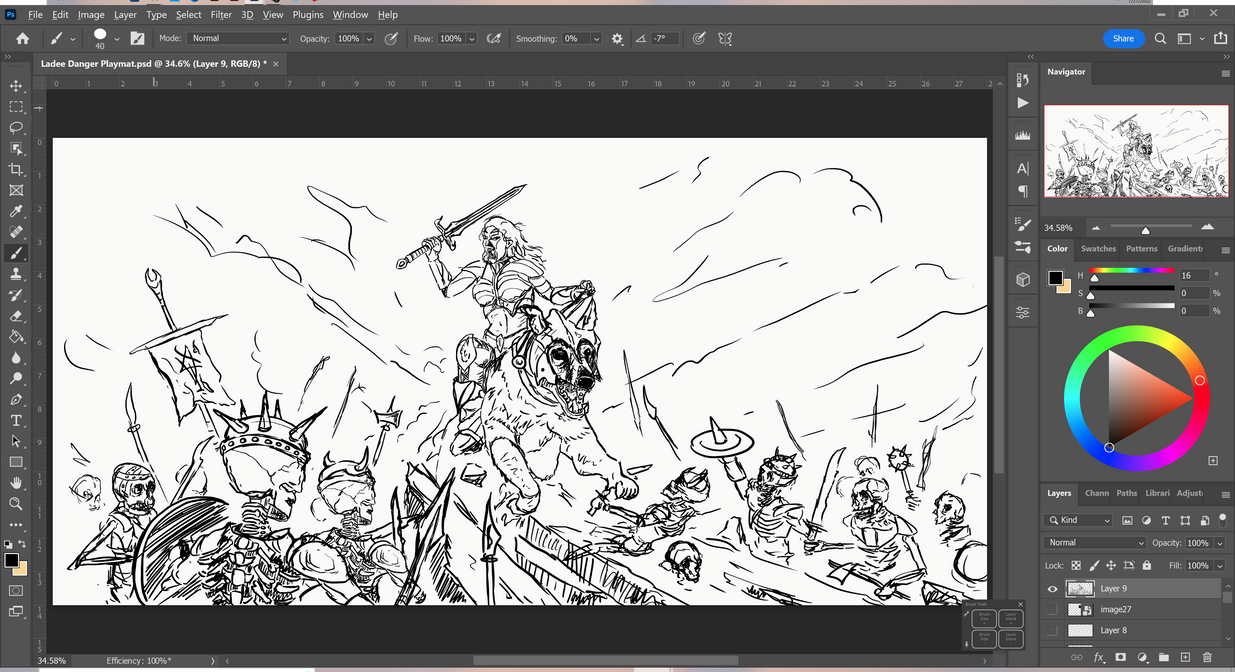The width and height of the screenshot is (1235, 672).
Task: Select the Horizontal Type tool
Action: pos(16,420)
